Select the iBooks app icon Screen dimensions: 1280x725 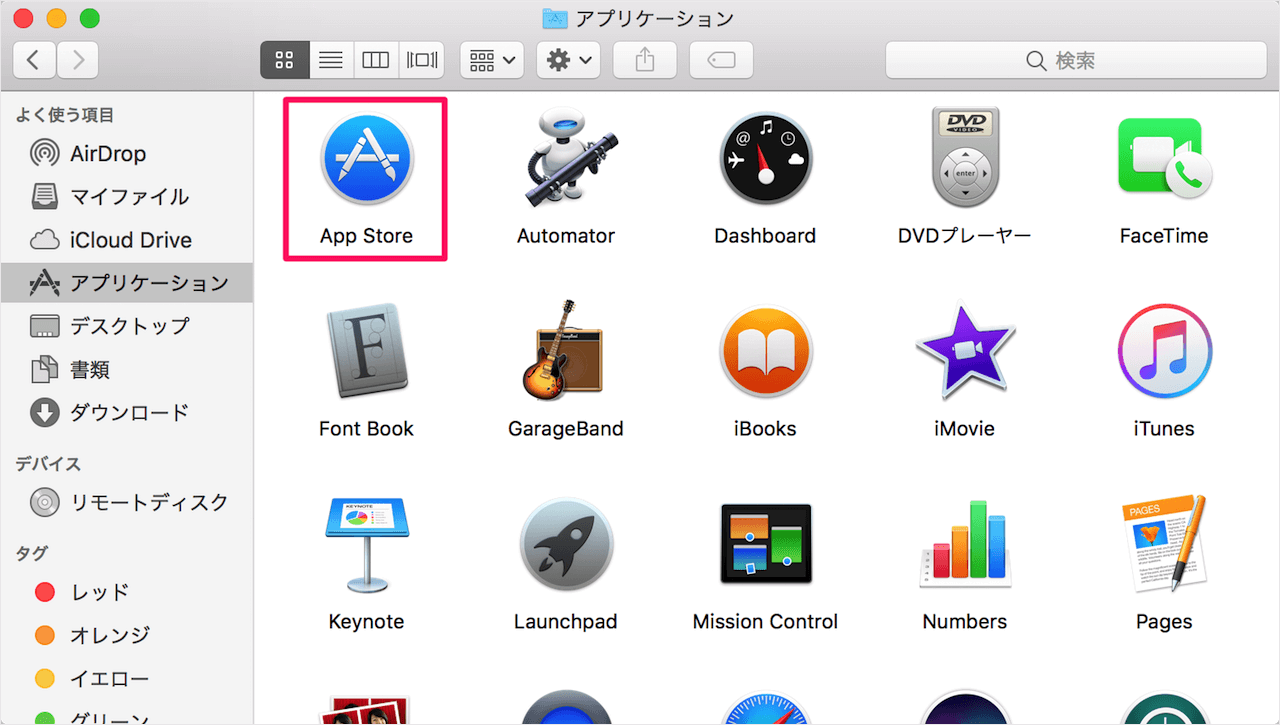pos(765,352)
